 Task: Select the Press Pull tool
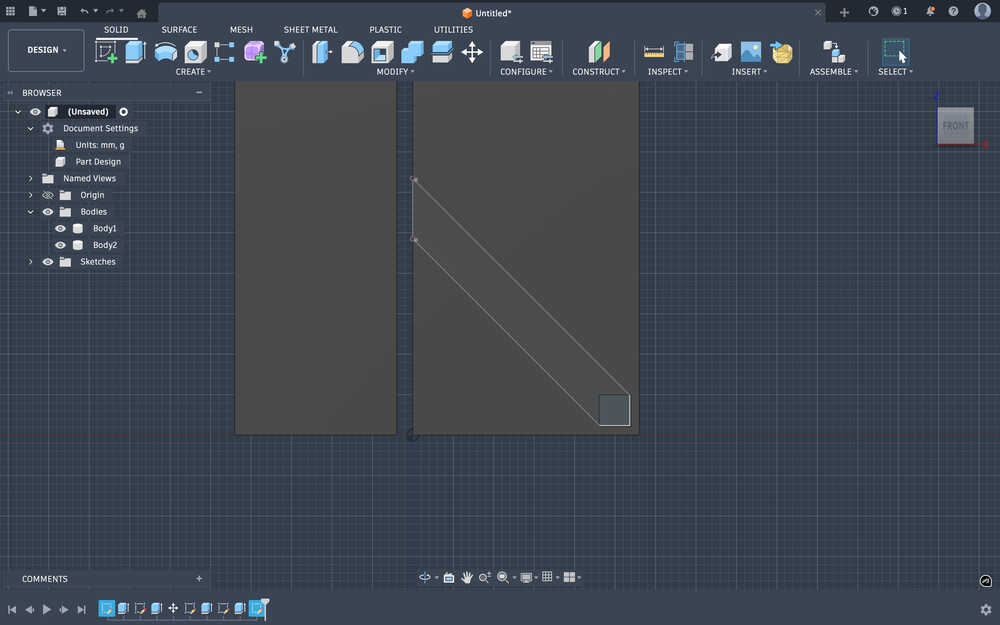(x=321, y=52)
